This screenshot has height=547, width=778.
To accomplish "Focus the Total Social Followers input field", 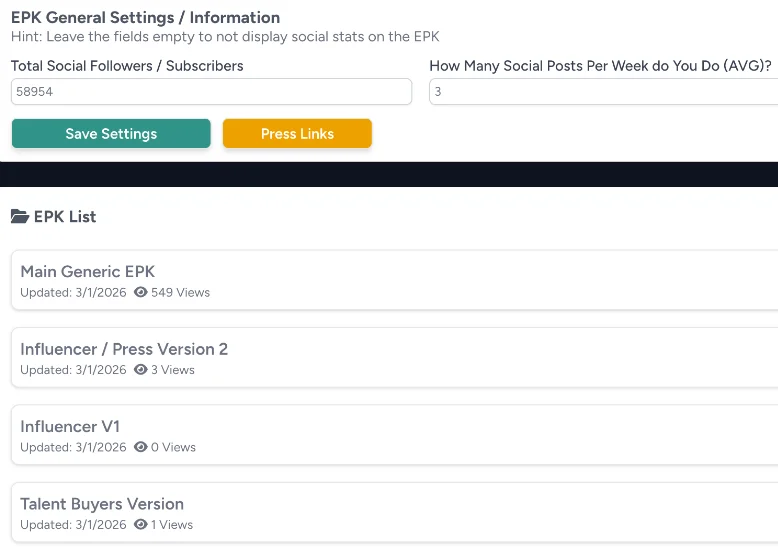I will point(211,92).
